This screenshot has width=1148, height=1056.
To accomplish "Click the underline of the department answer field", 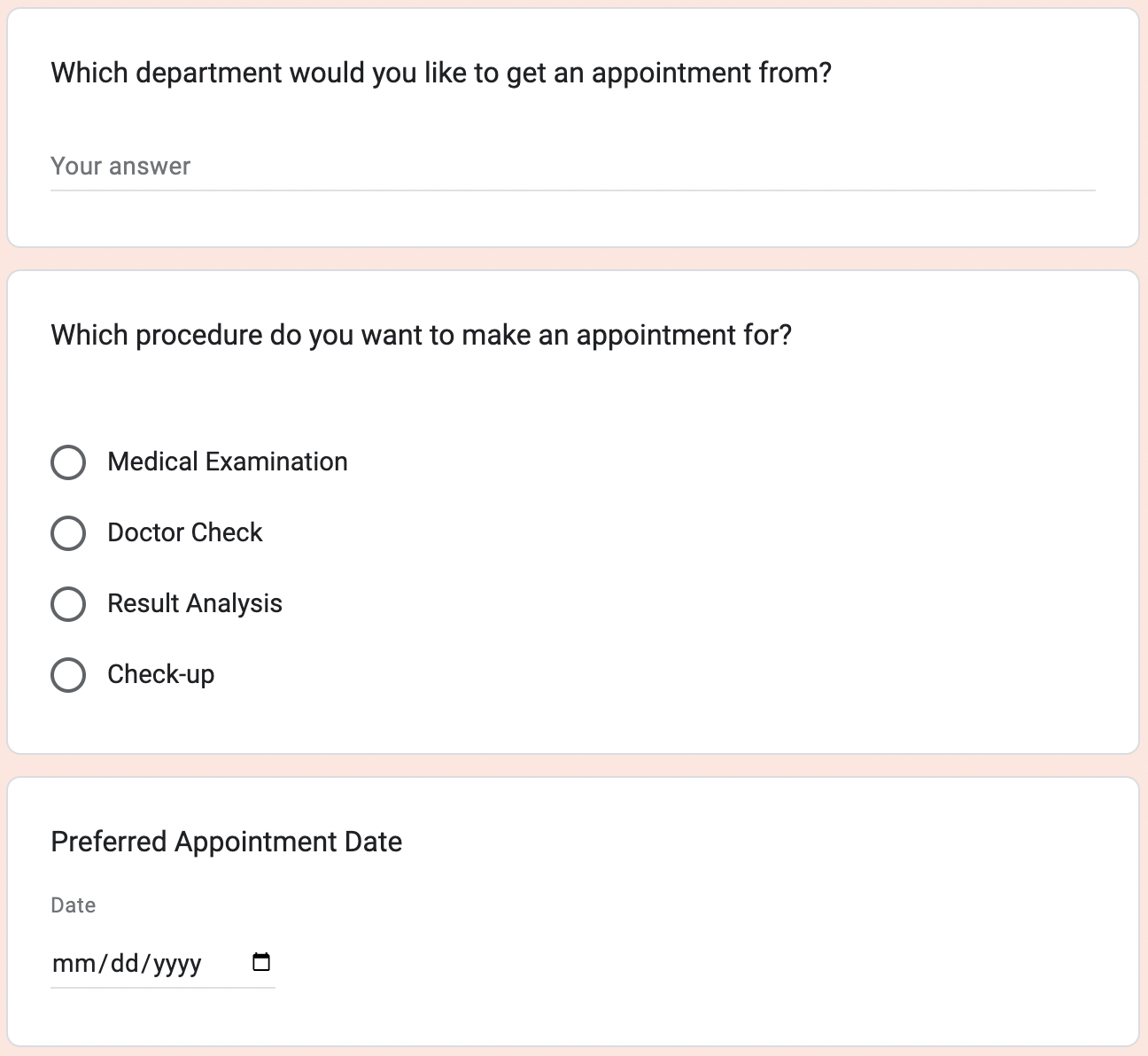I will (572, 190).
